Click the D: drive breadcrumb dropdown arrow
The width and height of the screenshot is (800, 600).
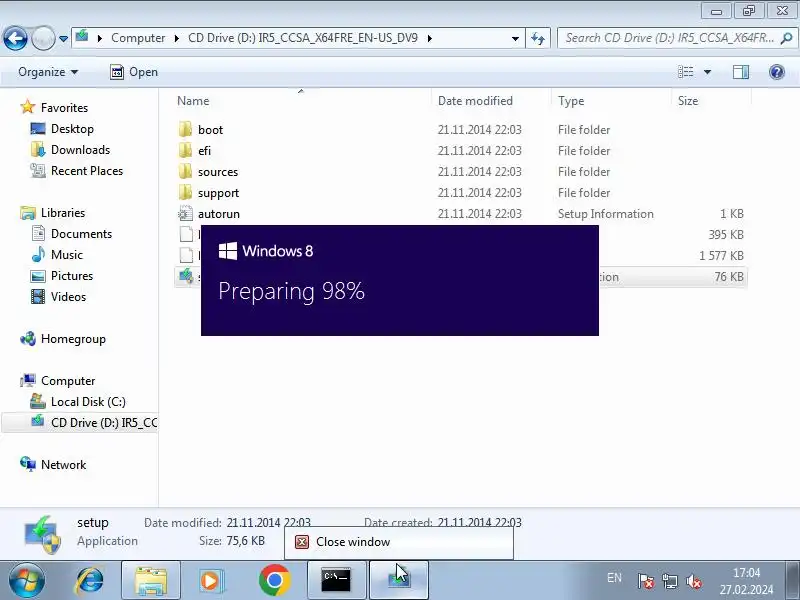(x=430, y=38)
